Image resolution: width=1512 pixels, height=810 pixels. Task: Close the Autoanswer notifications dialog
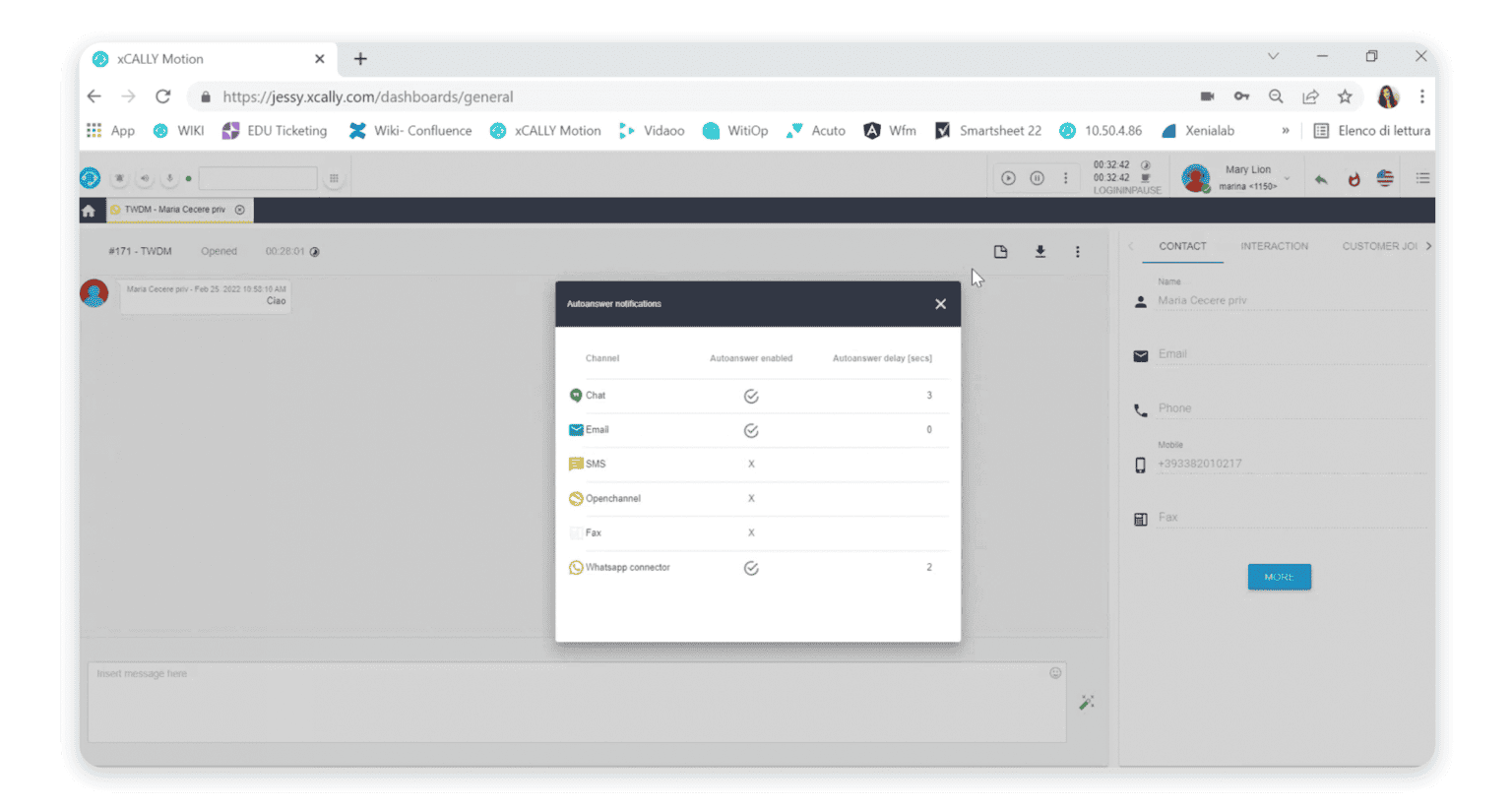click(x=940, y=304)
